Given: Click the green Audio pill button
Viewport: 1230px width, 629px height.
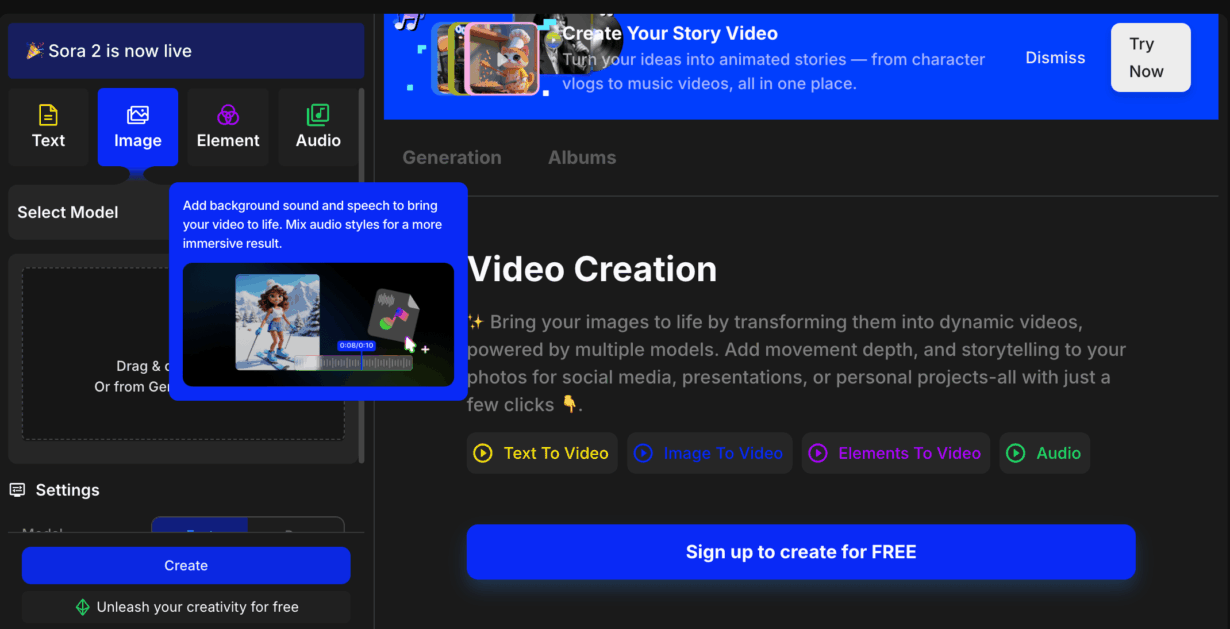Looking at the screenshot, I should pyautogui.click(x=1044, y=453).
